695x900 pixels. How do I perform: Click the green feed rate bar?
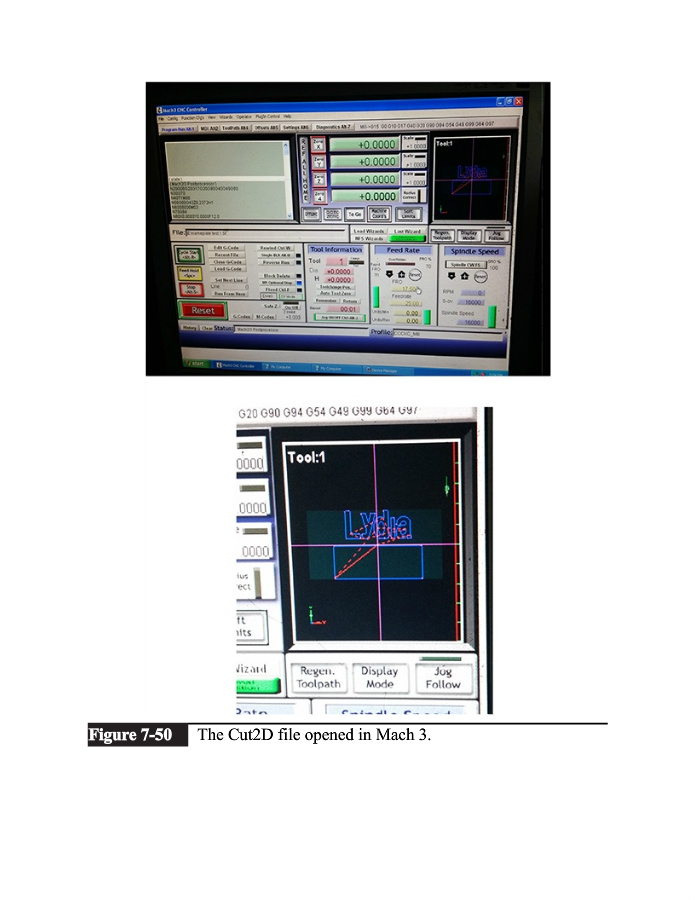(x=376, y=298)
